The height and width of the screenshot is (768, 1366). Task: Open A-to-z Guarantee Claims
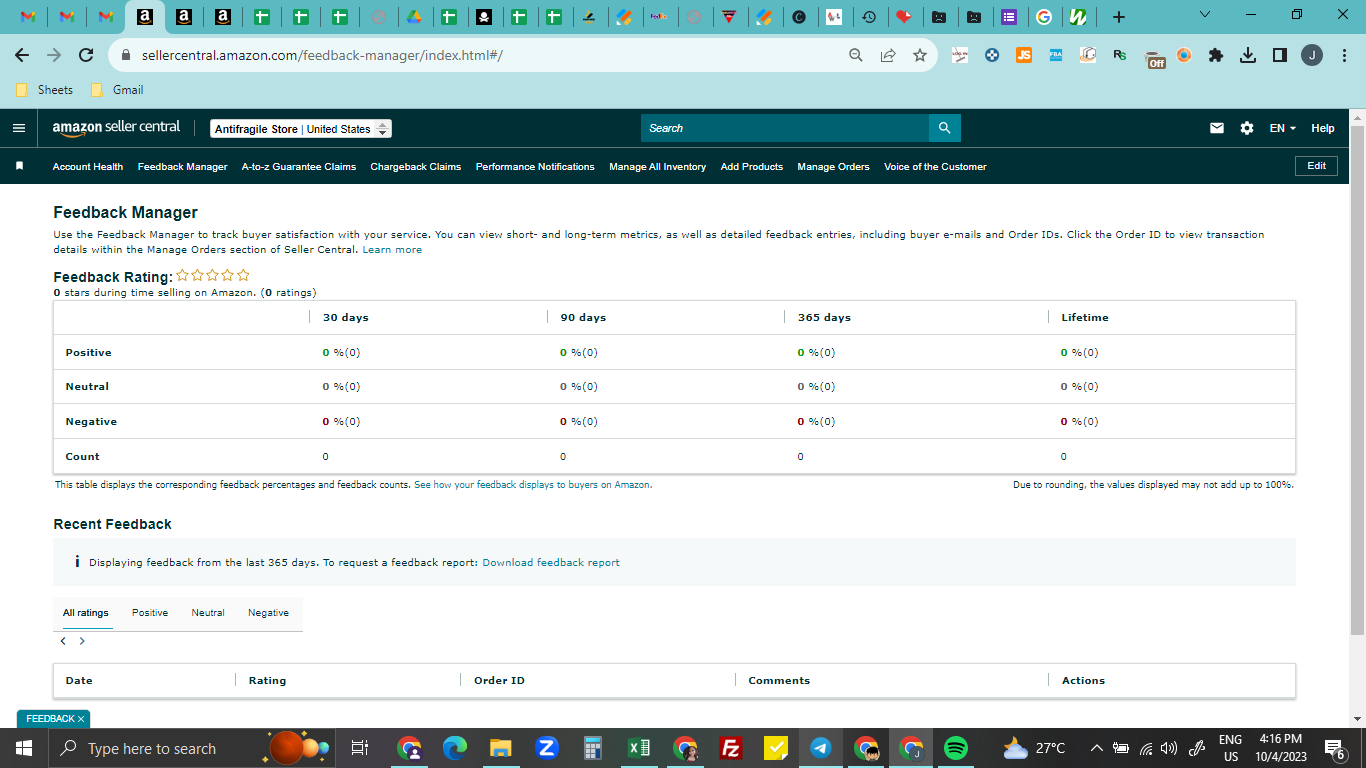click(x=299, y=167)
